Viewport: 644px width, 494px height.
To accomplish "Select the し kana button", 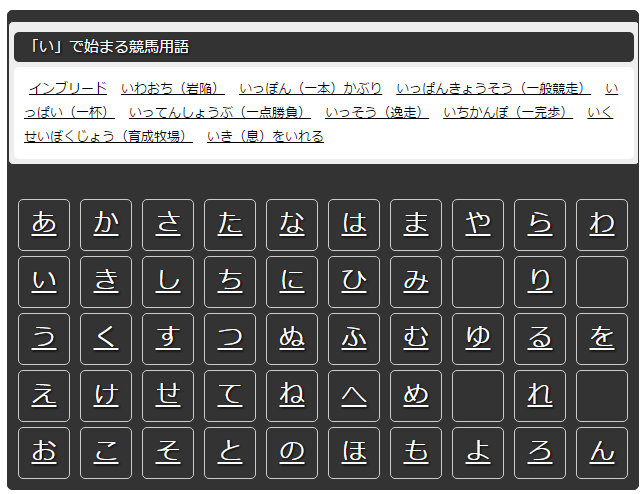I will pyautogui.click(x=168, y=282).
